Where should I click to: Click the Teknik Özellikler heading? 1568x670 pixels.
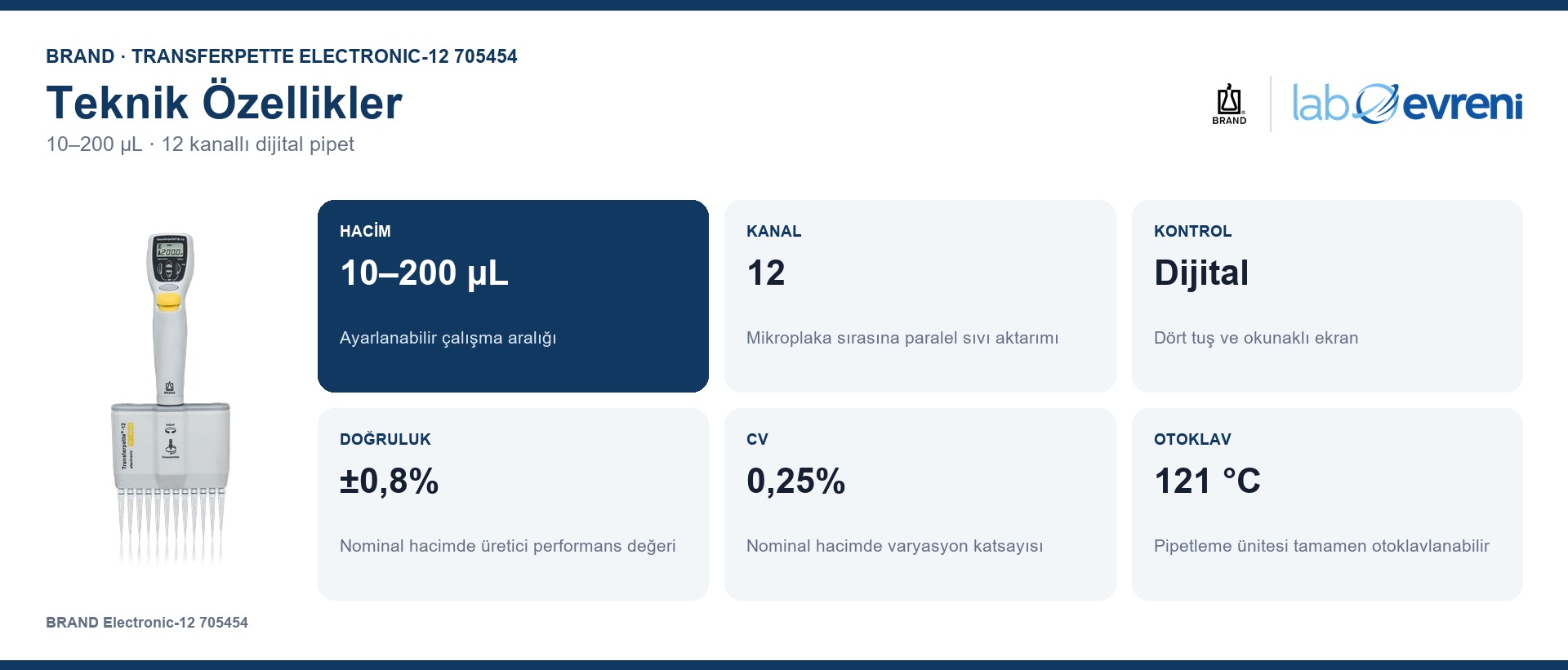coord(225,103)
